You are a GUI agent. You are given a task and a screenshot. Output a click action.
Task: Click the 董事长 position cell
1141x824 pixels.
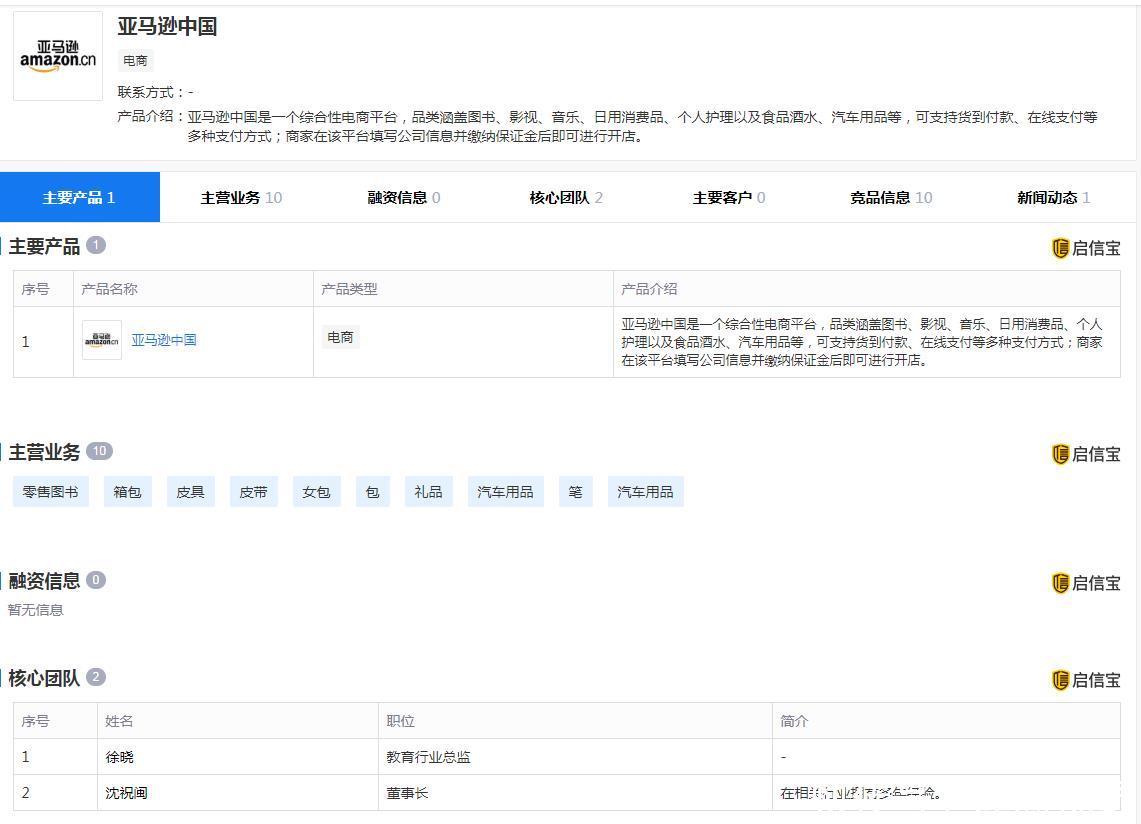pos(575,793)
